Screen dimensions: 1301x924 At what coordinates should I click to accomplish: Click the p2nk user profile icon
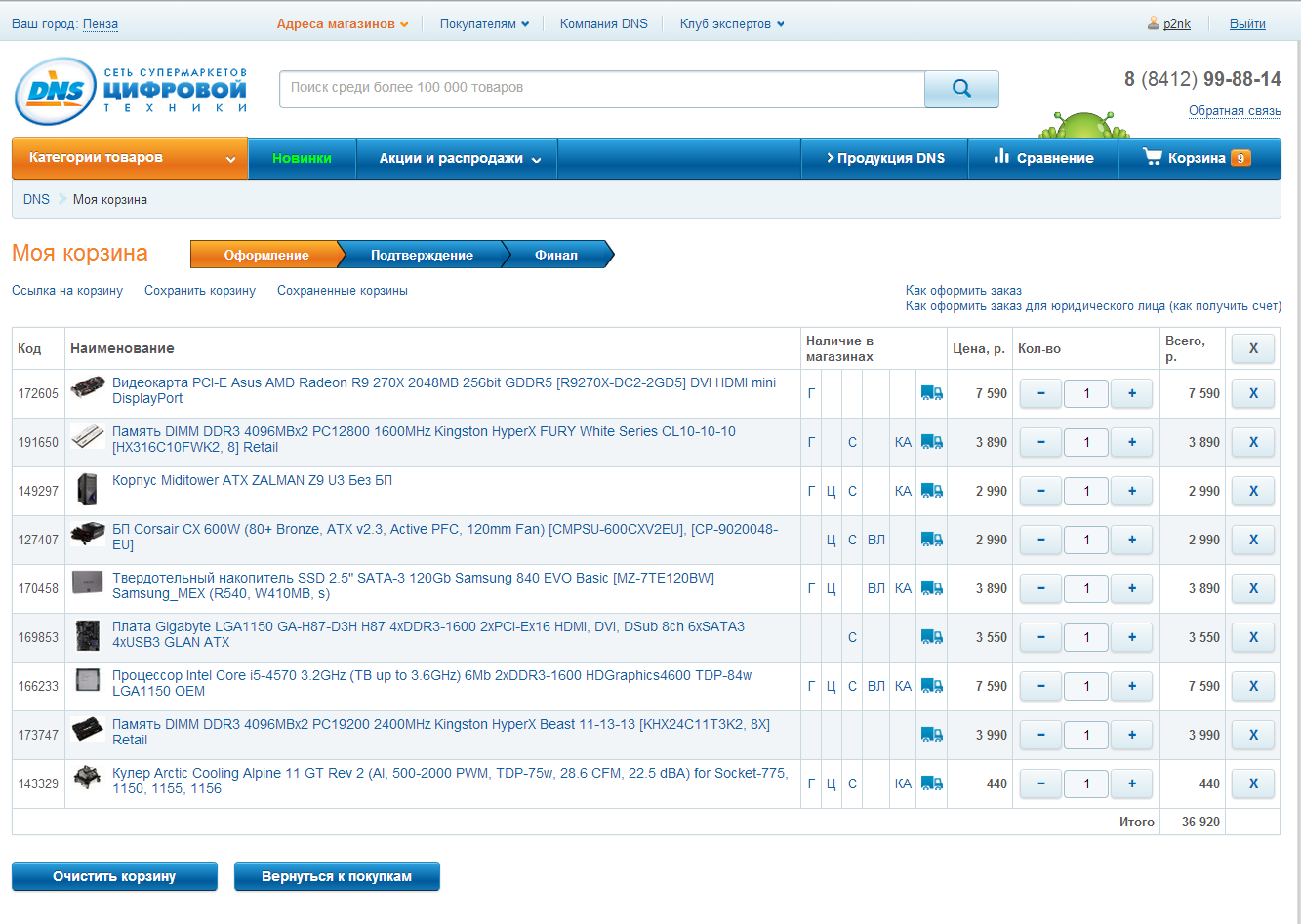click(x=1154, y=23)
